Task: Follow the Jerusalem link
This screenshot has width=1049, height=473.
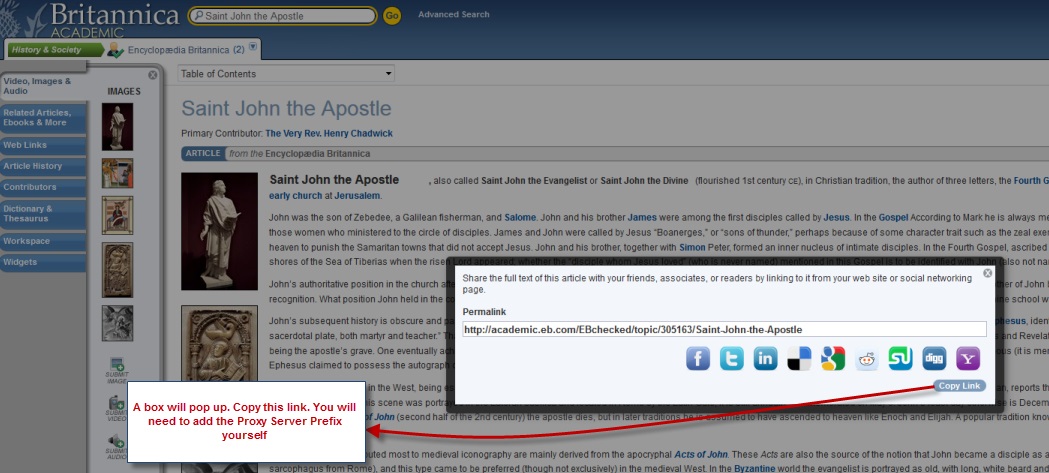Action: click(357, 196)
